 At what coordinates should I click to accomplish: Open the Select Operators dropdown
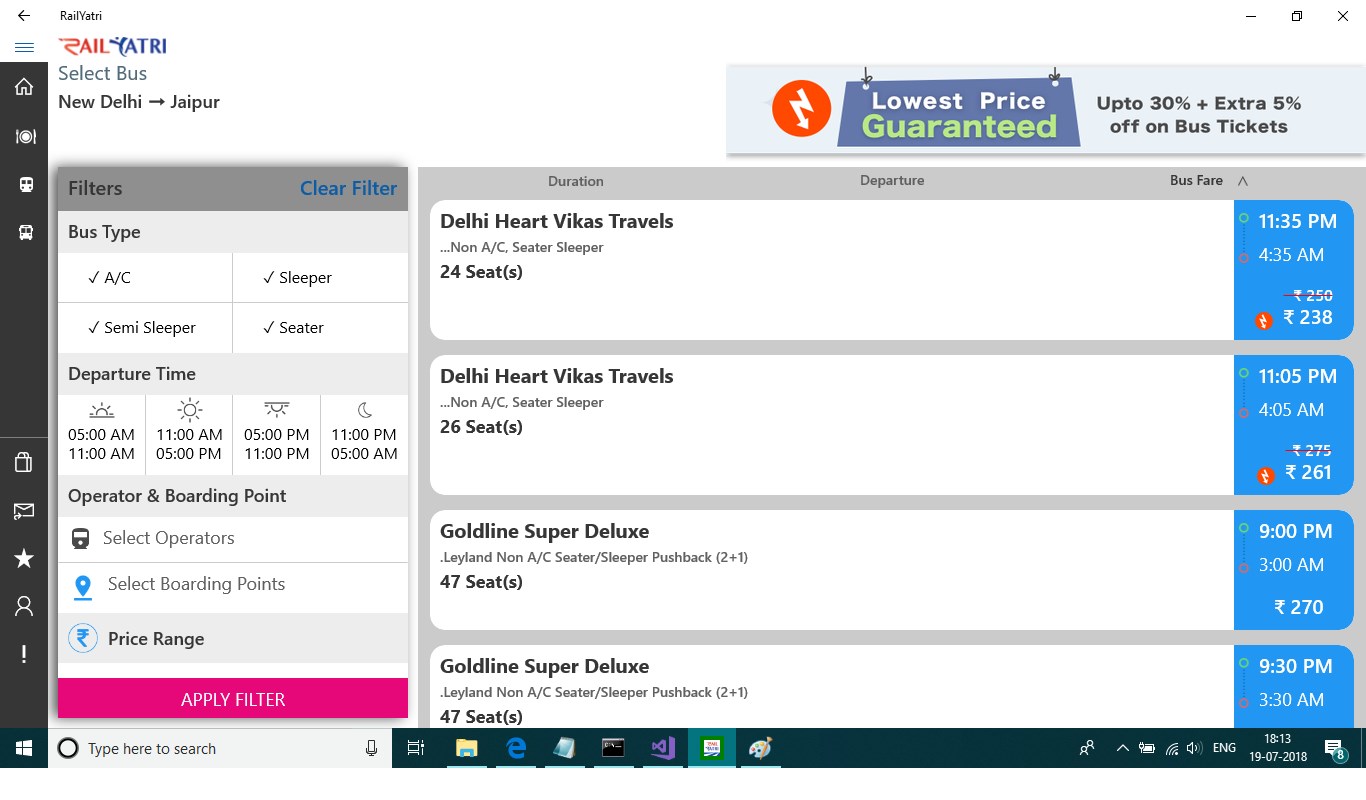[x=233, y=539]
